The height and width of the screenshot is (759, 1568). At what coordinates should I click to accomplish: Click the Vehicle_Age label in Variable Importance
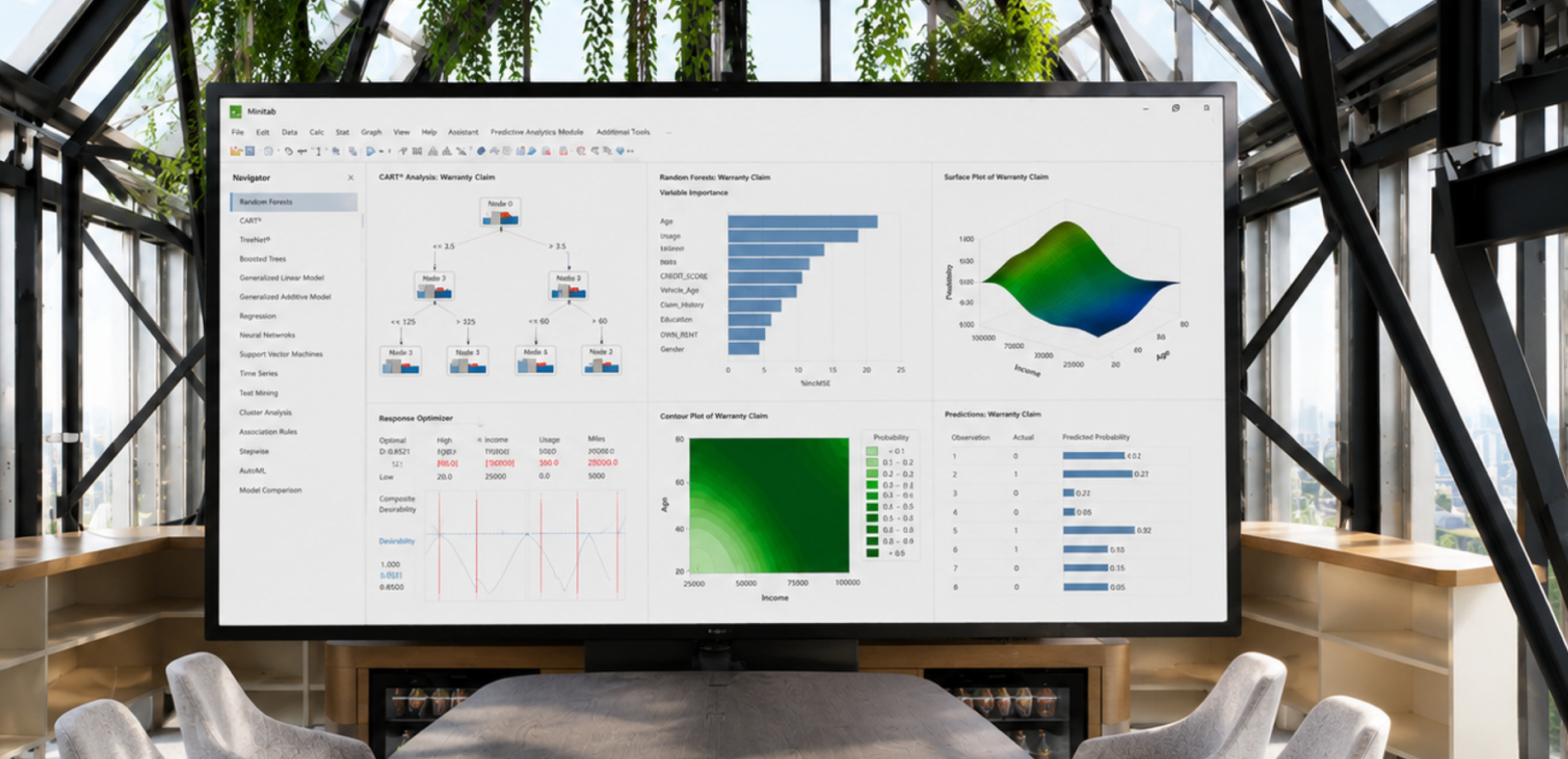coord(679,290)
